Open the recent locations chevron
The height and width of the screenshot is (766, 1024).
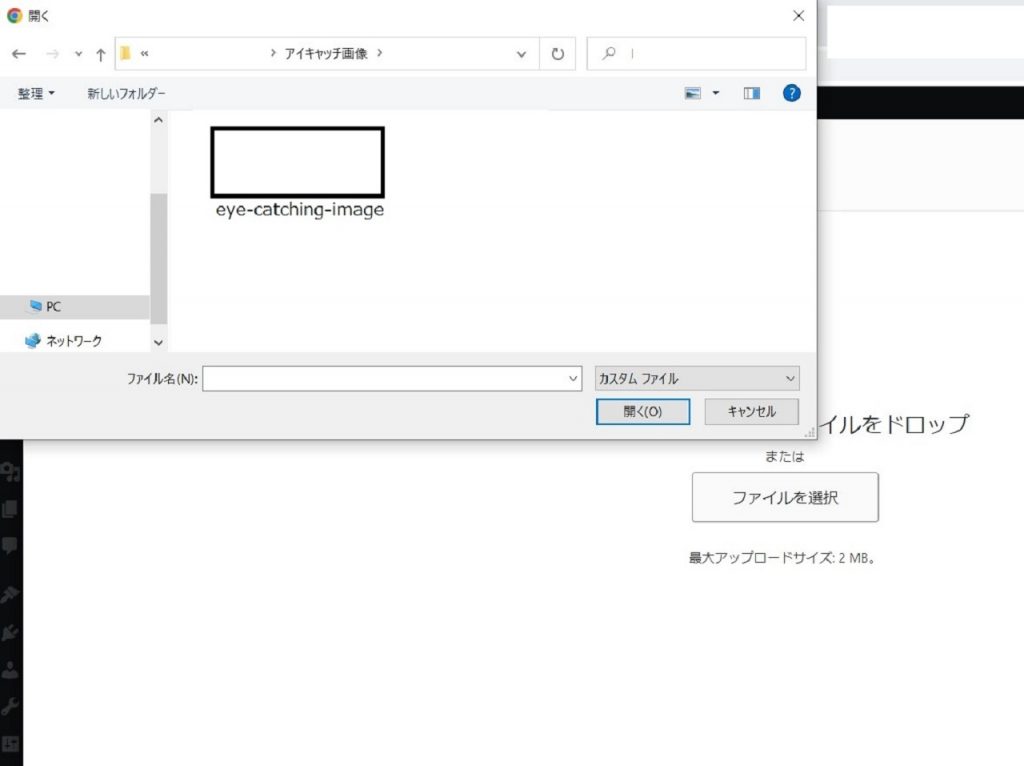pos(78,54)
